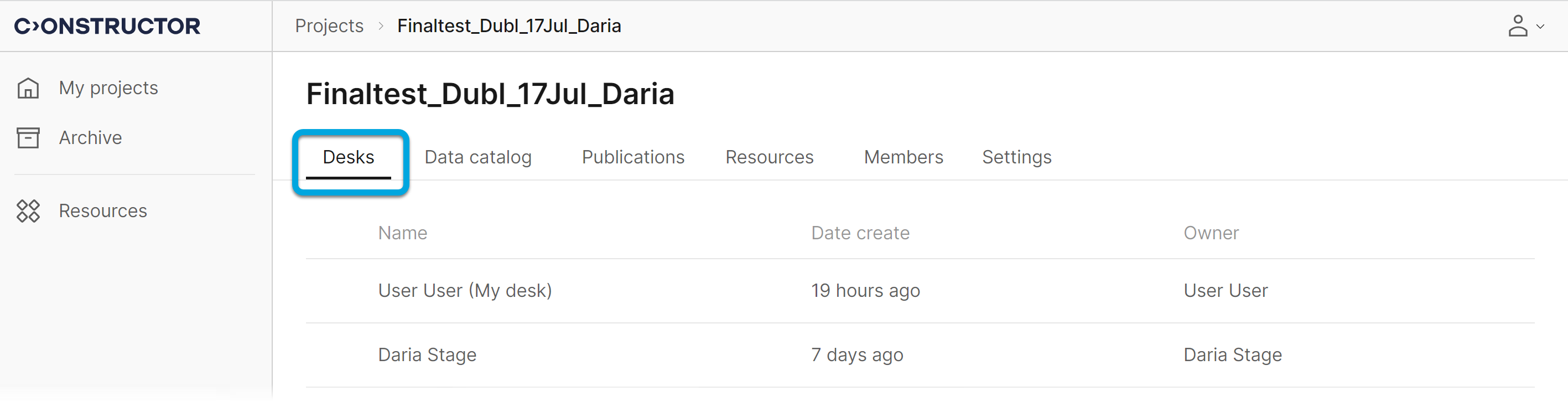
Task: Open My projects from the sidebar
Action: [108, 88]
